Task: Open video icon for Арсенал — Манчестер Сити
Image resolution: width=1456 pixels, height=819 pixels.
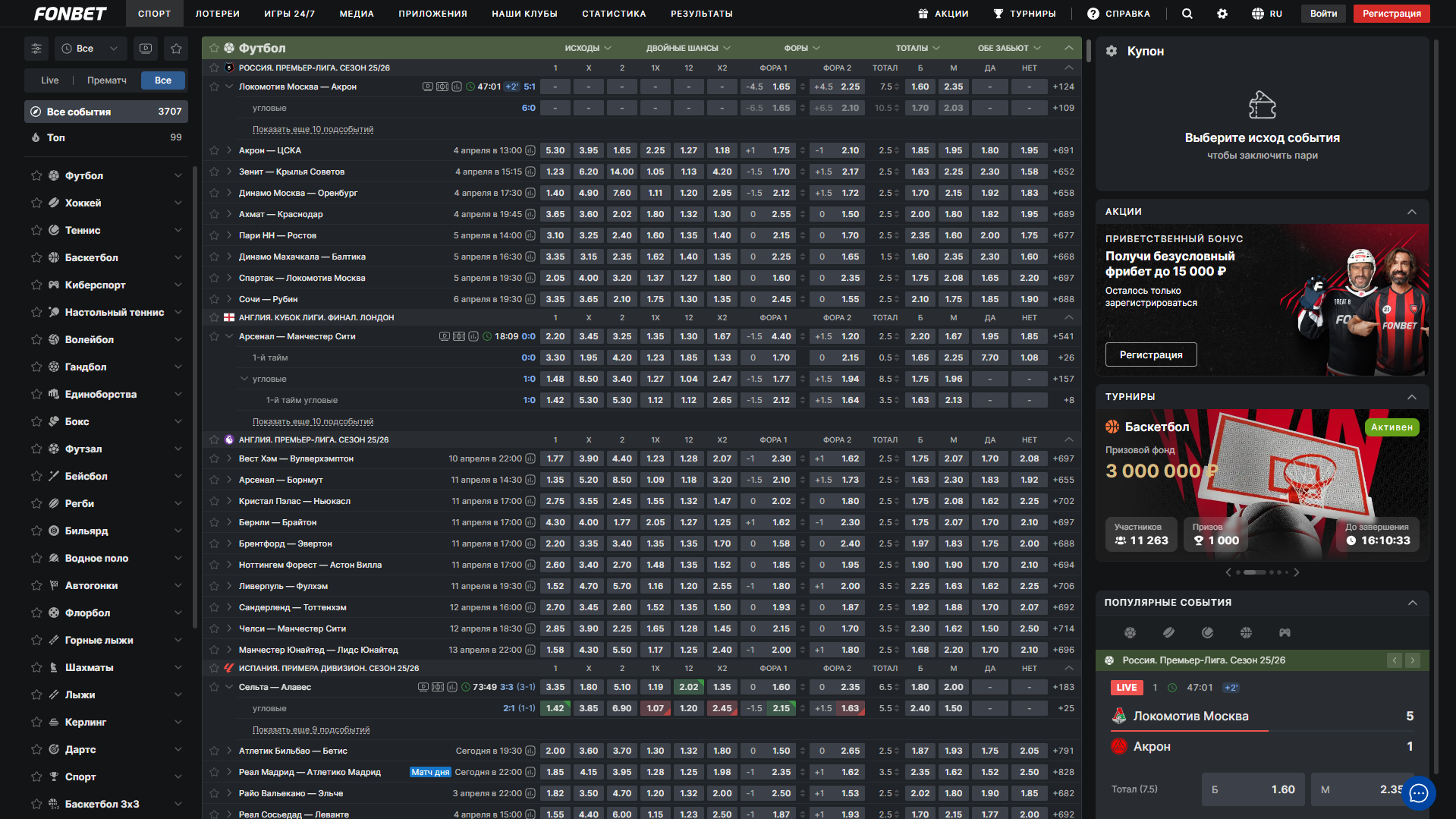Action: (x=445, y=336)
